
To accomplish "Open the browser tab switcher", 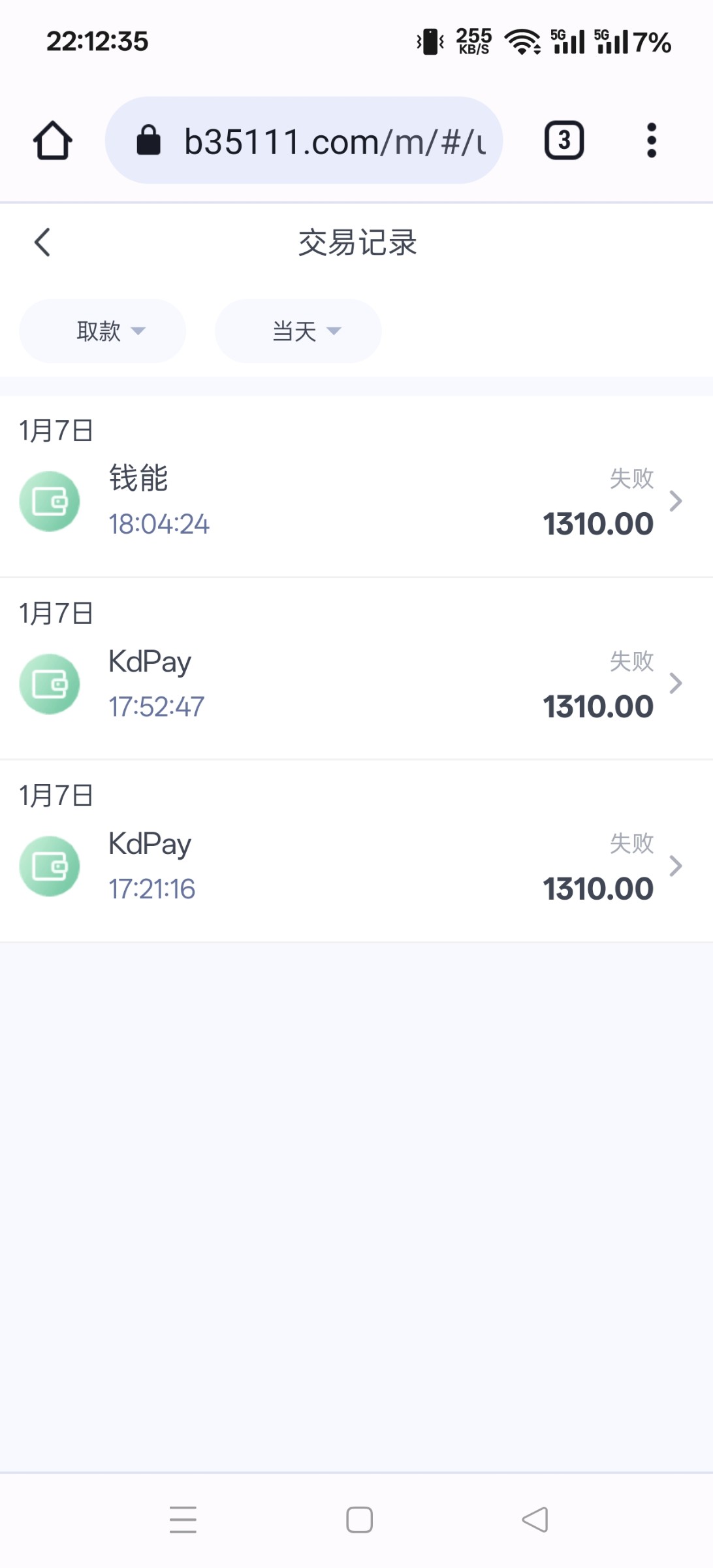I will tap(564, 140).
